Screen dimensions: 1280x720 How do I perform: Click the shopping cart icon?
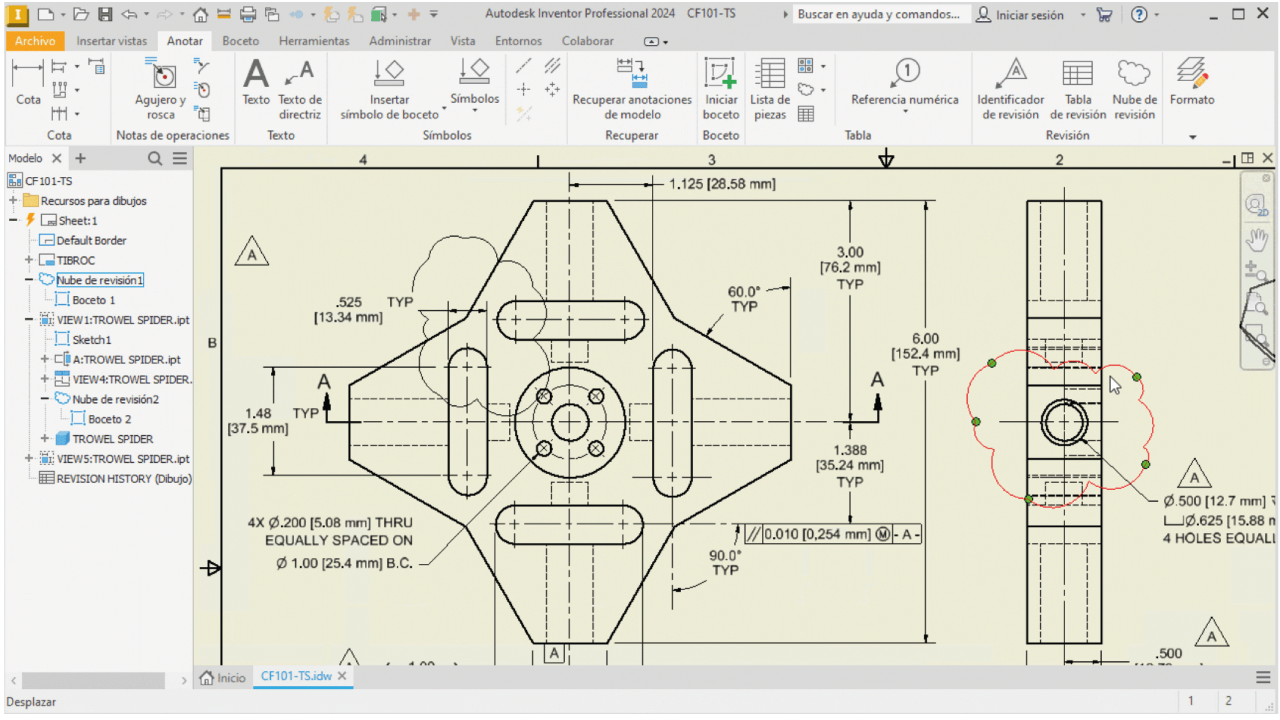pyautogui.click(x=1104, y=15)
